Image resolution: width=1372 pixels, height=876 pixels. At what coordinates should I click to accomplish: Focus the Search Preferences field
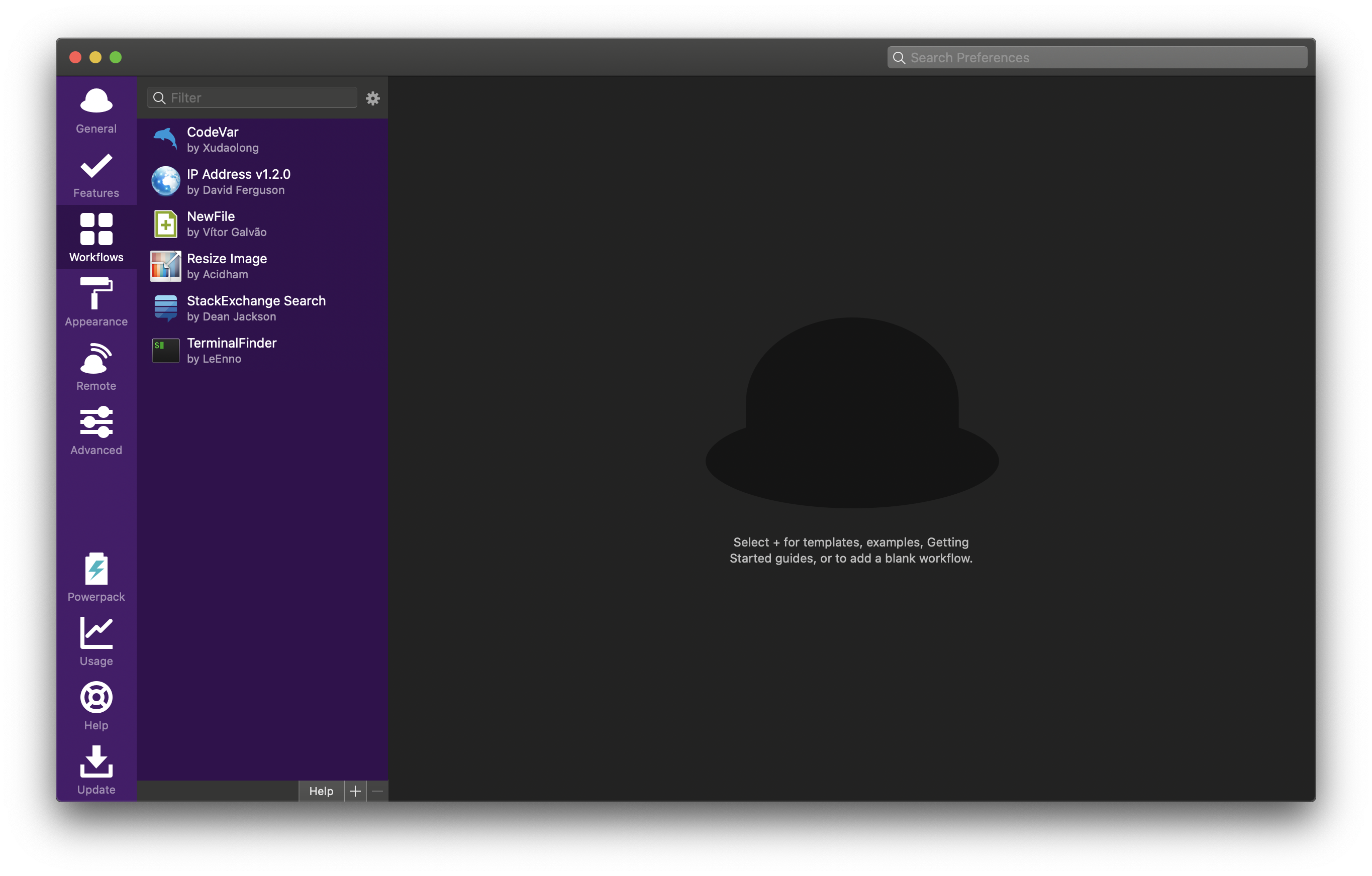[x=1097, y=58]
